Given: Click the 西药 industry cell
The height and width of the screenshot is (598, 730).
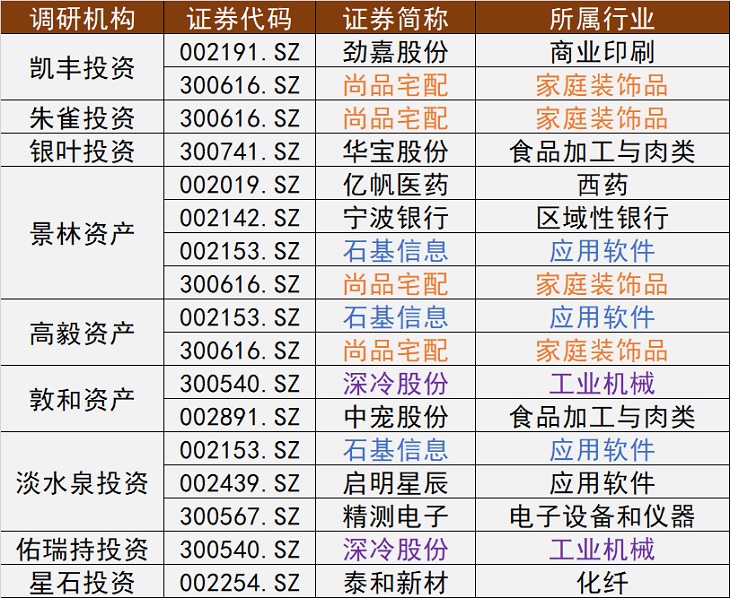Looking at the screenshot, I should point(602,183).
